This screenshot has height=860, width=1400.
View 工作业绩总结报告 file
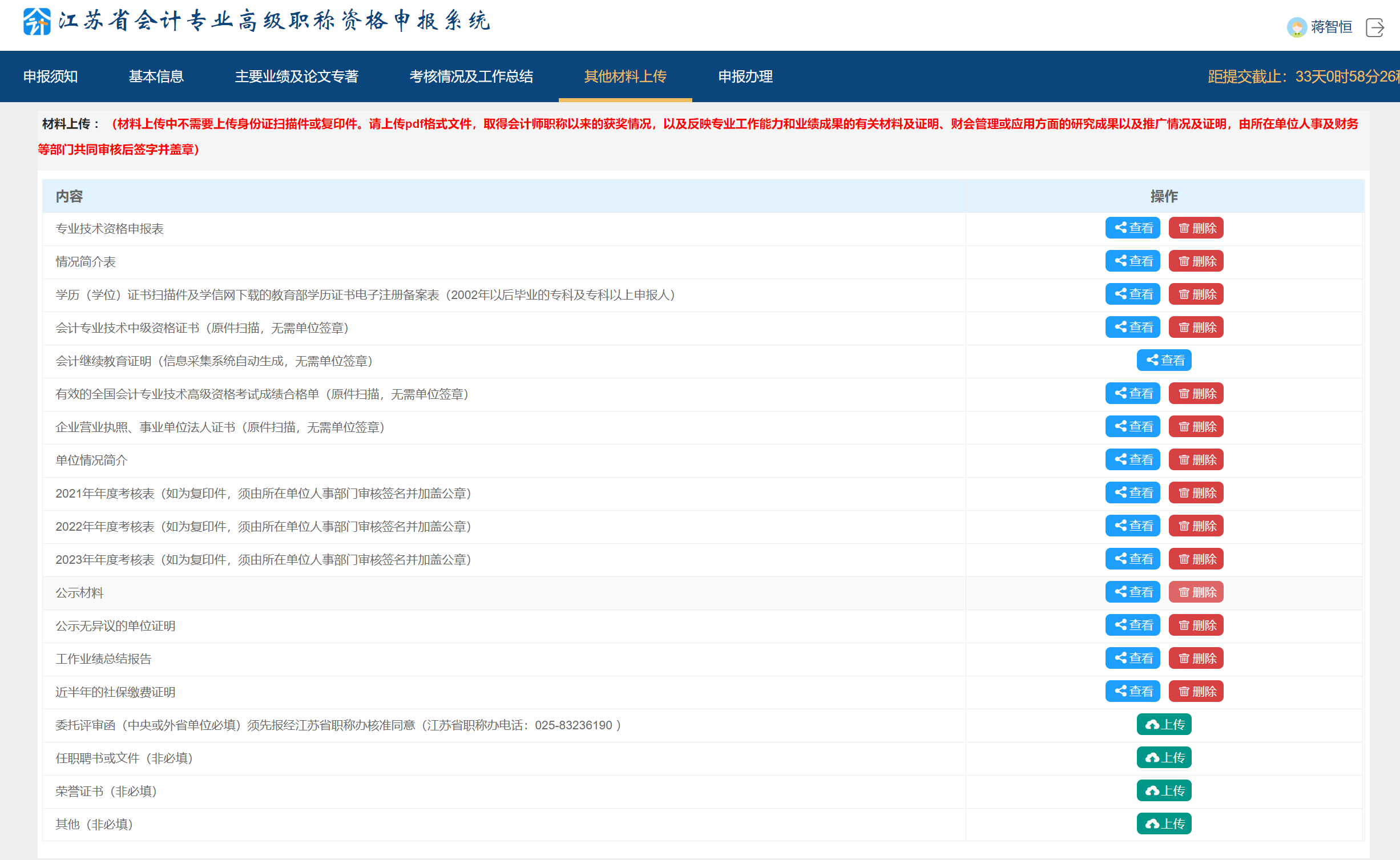coord(1132,659)
